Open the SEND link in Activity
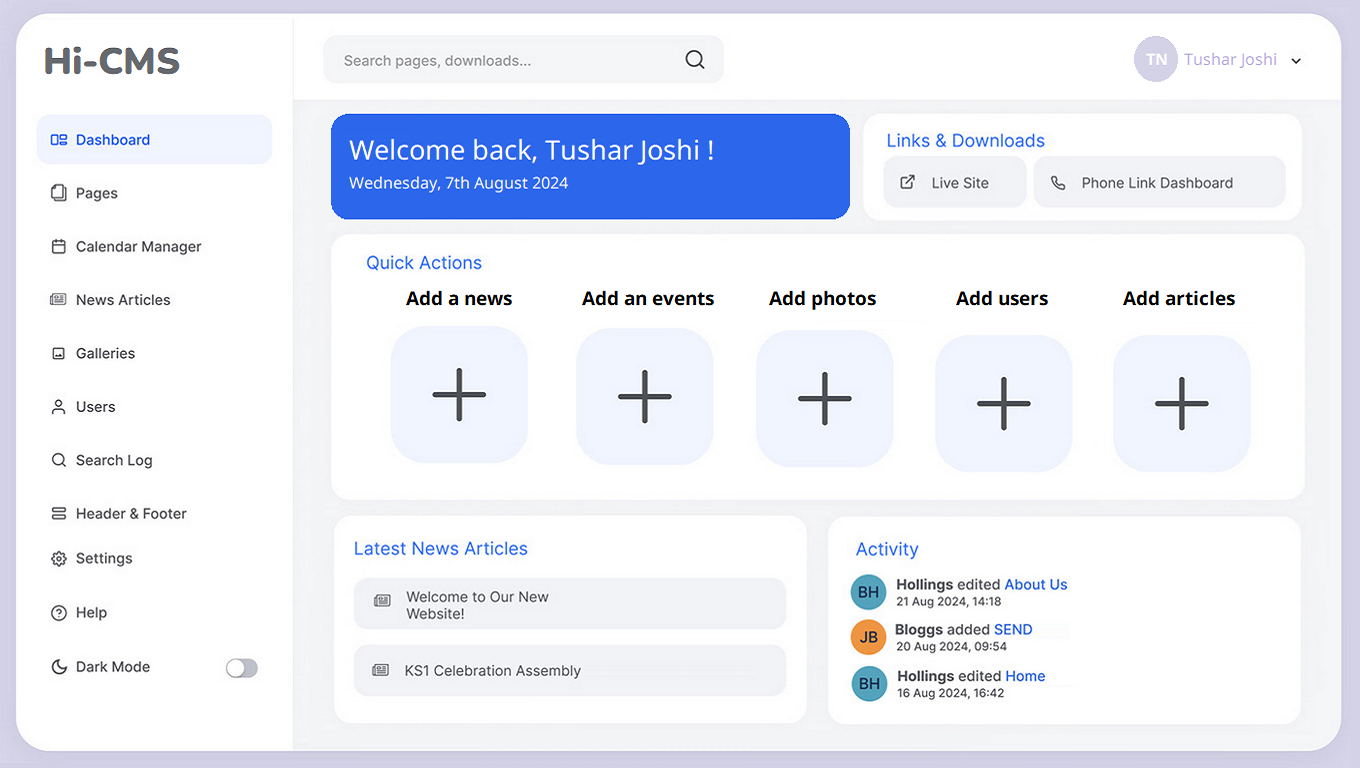The image size is (1360, 768). tap(1013, 630)
